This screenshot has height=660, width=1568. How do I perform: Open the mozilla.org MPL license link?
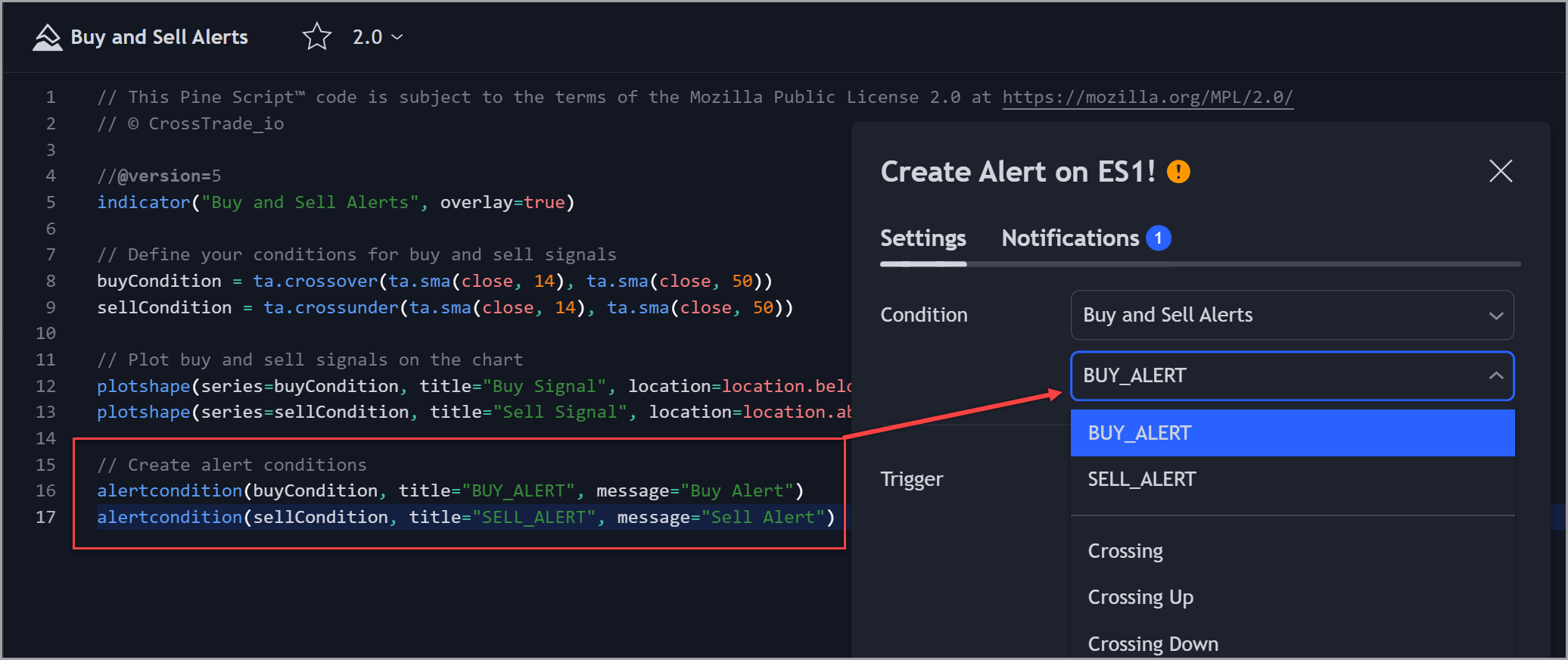coord(1147,97)
